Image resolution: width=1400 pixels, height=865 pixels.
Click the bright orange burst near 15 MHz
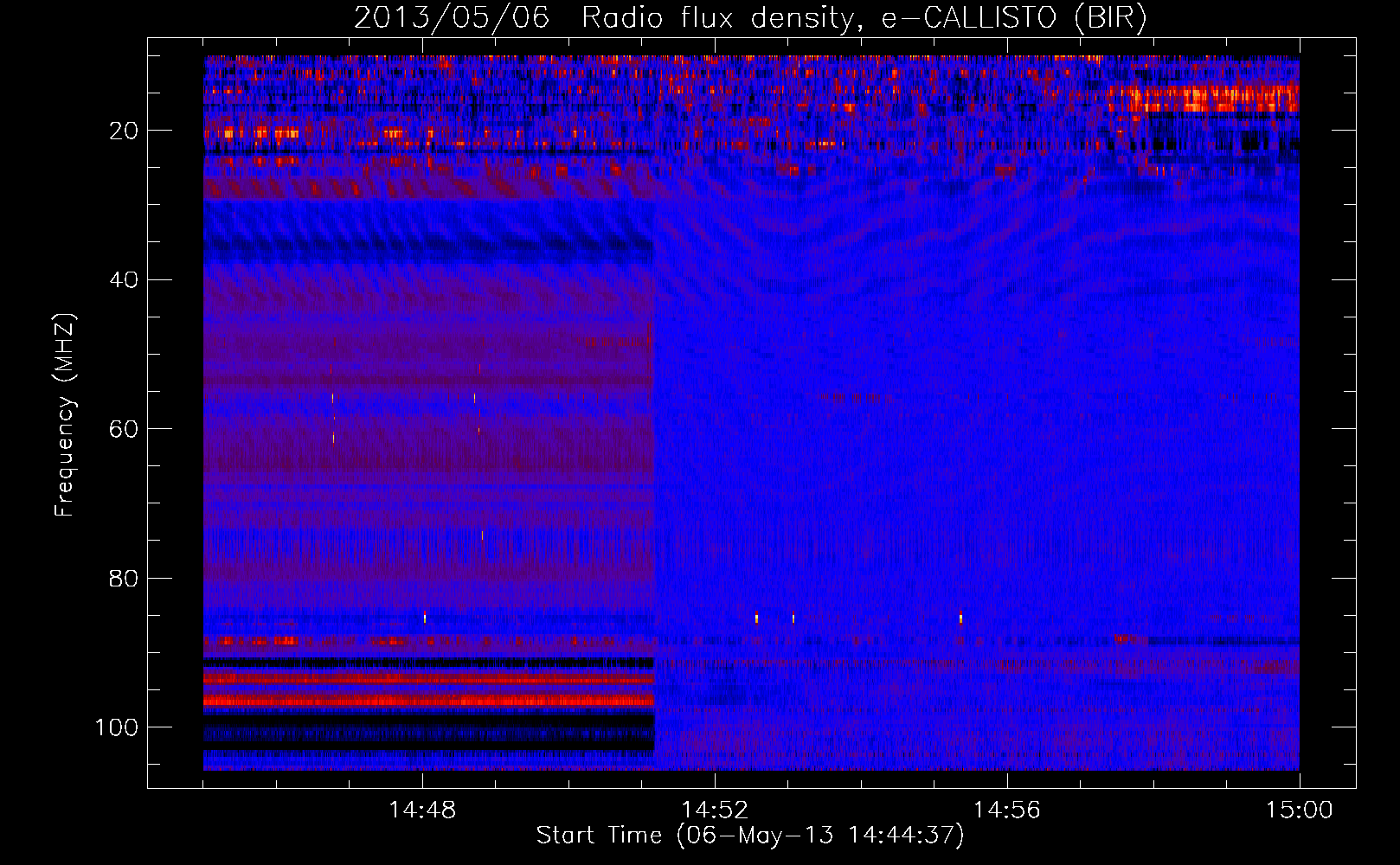click(x=1204, y=99)
